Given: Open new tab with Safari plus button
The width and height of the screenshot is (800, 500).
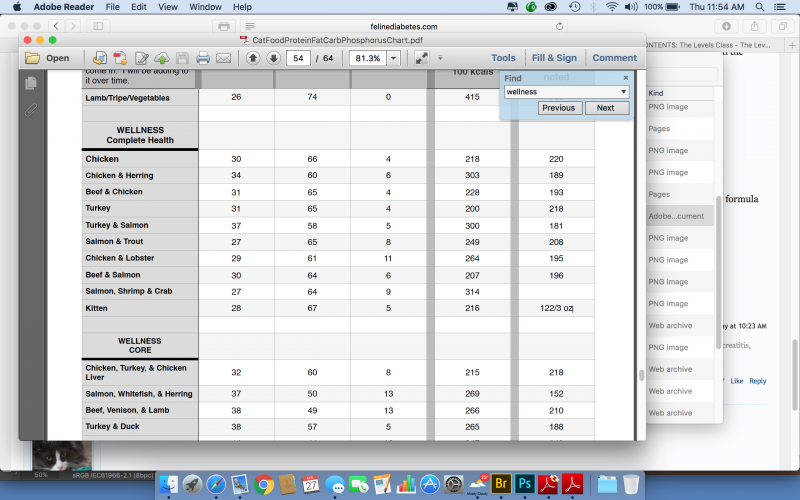Looking at the screenshot, I should pyautogui.click(x=792, y=45).
